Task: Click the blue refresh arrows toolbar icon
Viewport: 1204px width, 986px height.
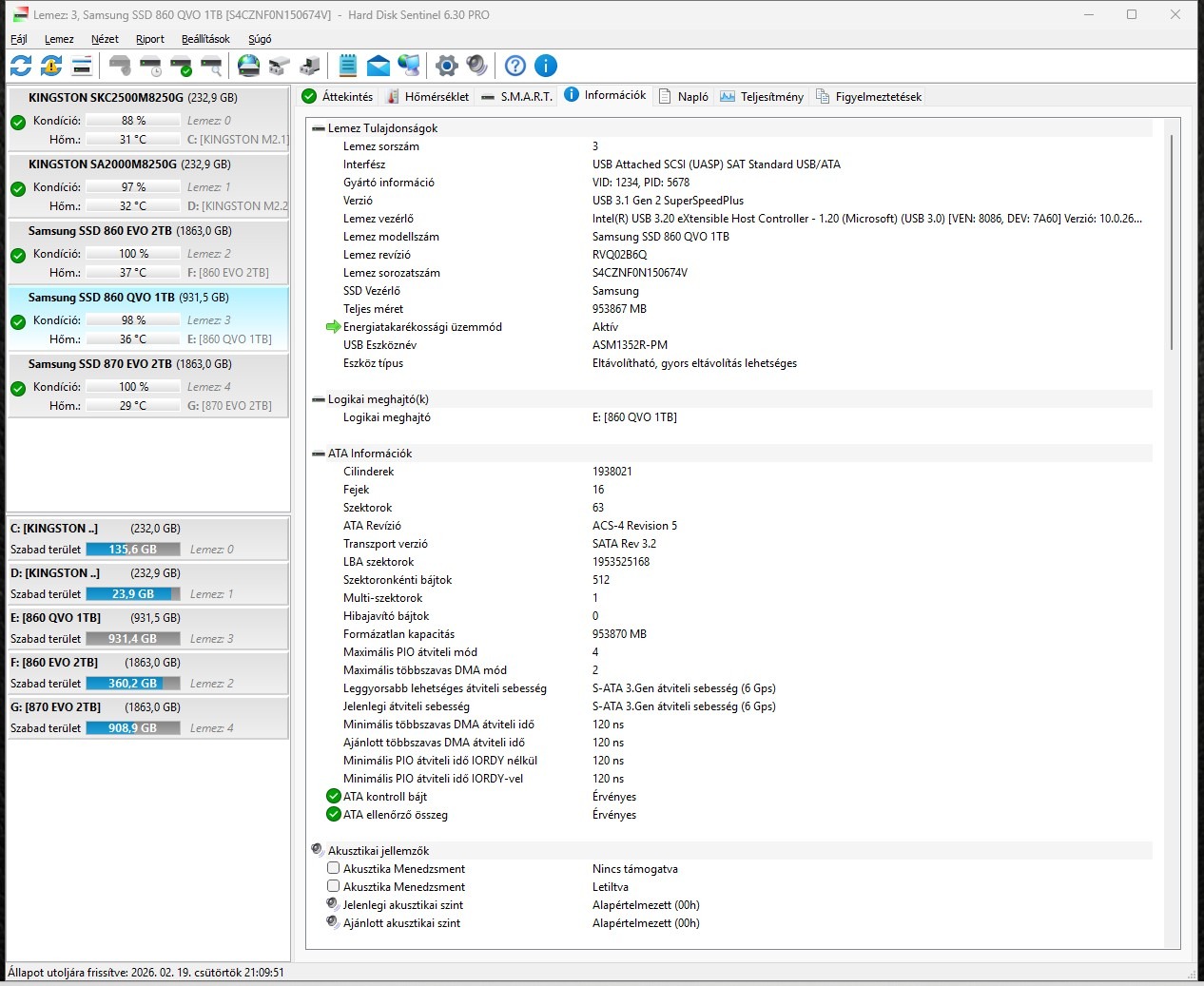Action: 21,66
